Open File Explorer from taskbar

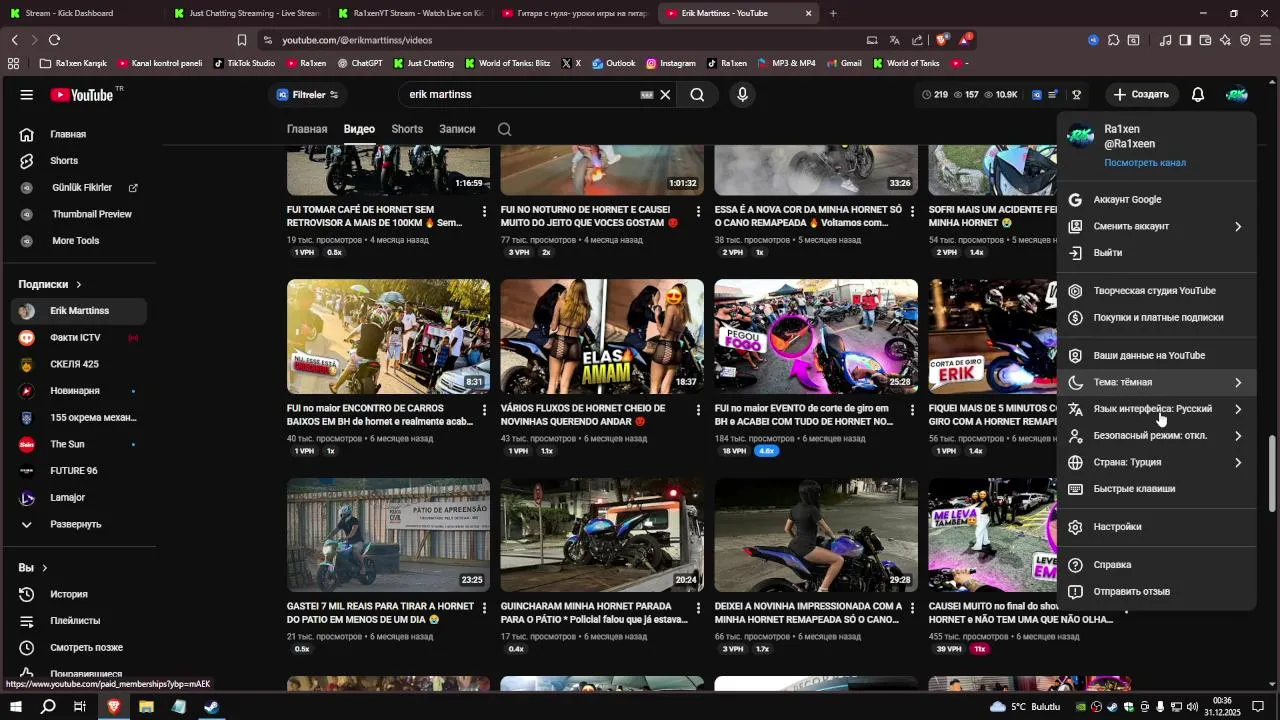[146, 707]
